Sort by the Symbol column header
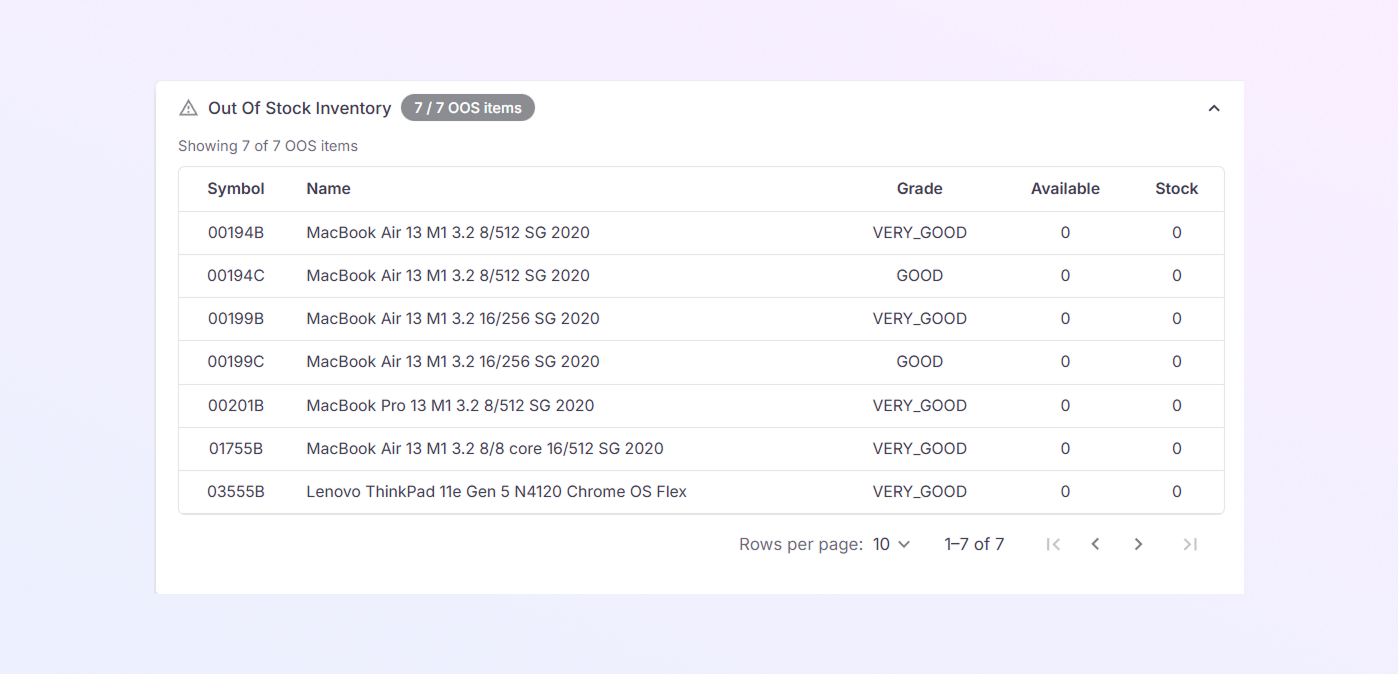 coord(236,189)
